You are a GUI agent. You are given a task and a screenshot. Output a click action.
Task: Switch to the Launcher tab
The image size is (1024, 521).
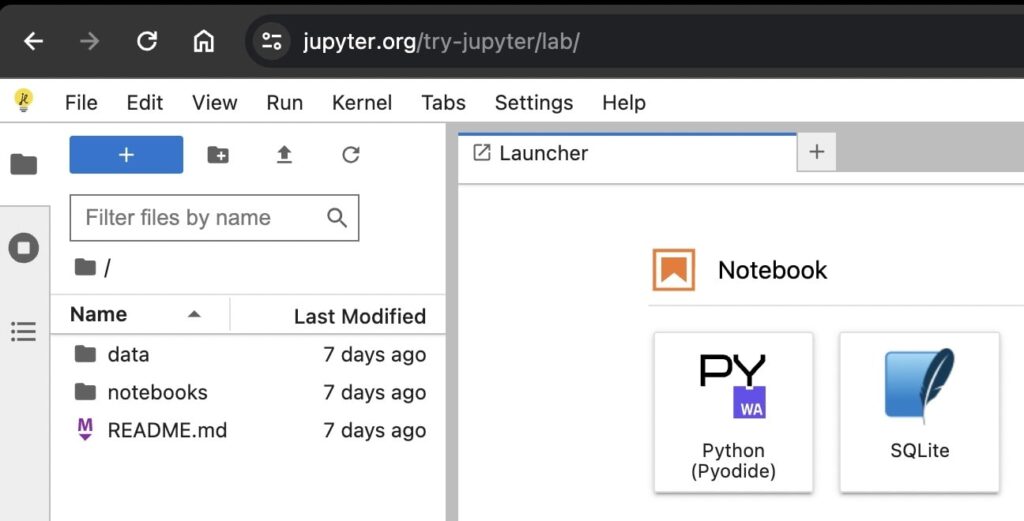click(627, 153)
